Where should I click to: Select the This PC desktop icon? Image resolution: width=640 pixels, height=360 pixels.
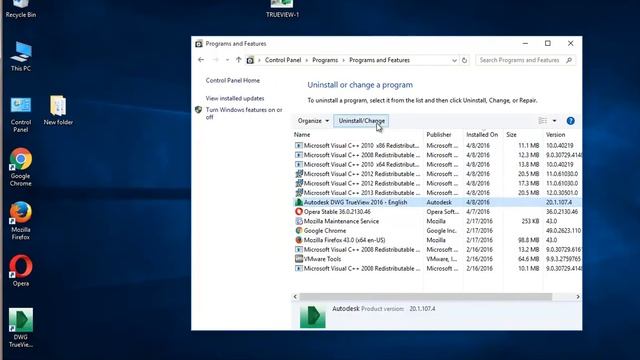pyautogui.click(x=21, y=56)
